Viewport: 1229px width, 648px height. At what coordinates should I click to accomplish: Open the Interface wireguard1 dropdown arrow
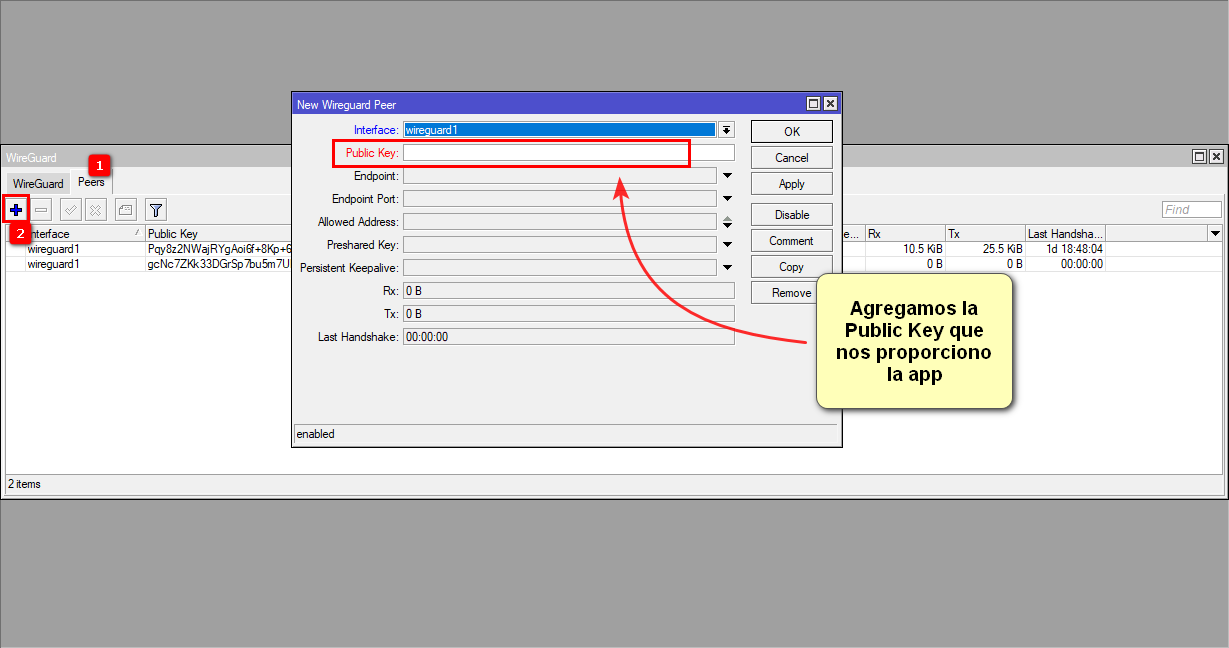pyautogui.click(x=727, y=130)
